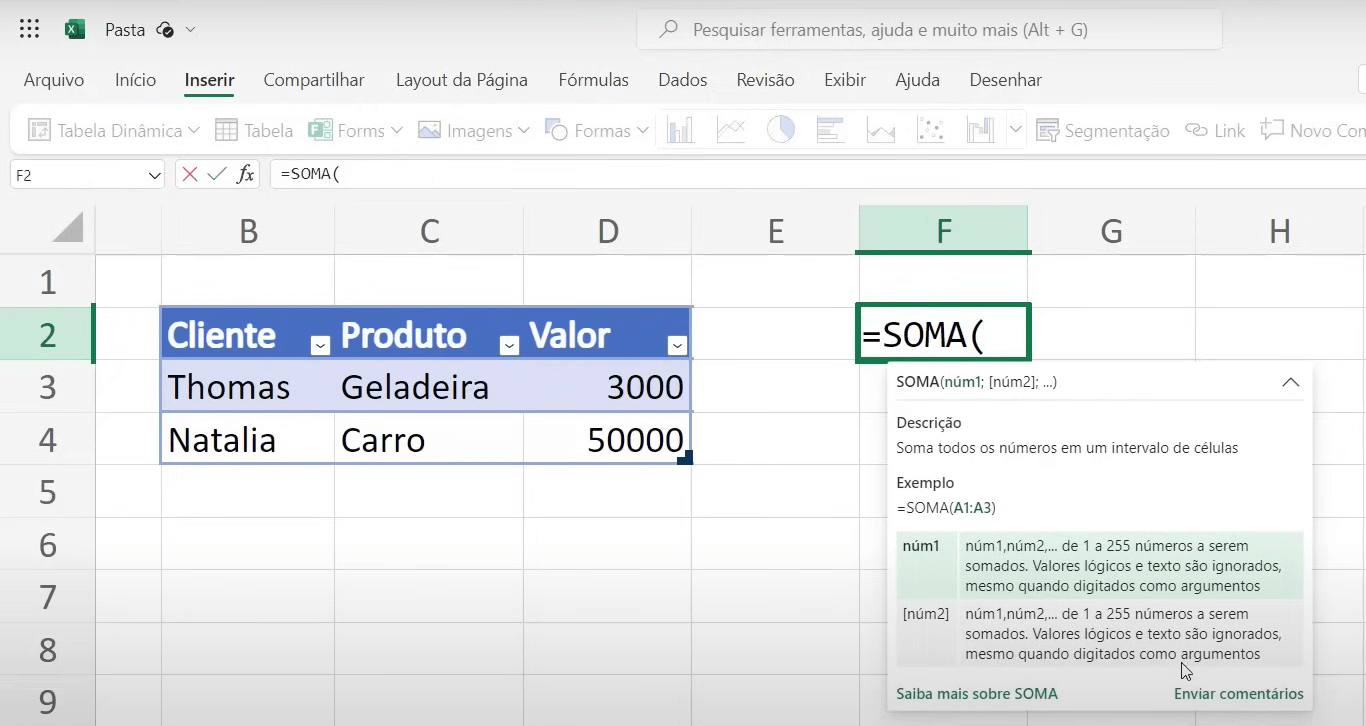The height and width of the screenshot is (726, 1366).
Task: Open the Produto column filter dropdown
Action: 509,345
